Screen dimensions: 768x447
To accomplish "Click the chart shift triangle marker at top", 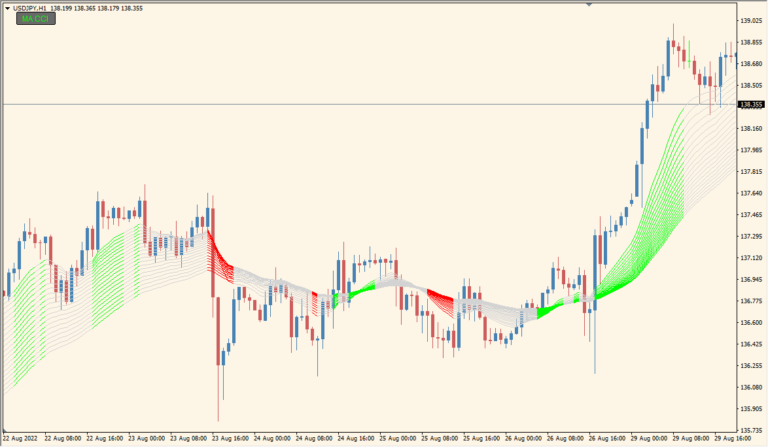I will click(x=702, y=4).
